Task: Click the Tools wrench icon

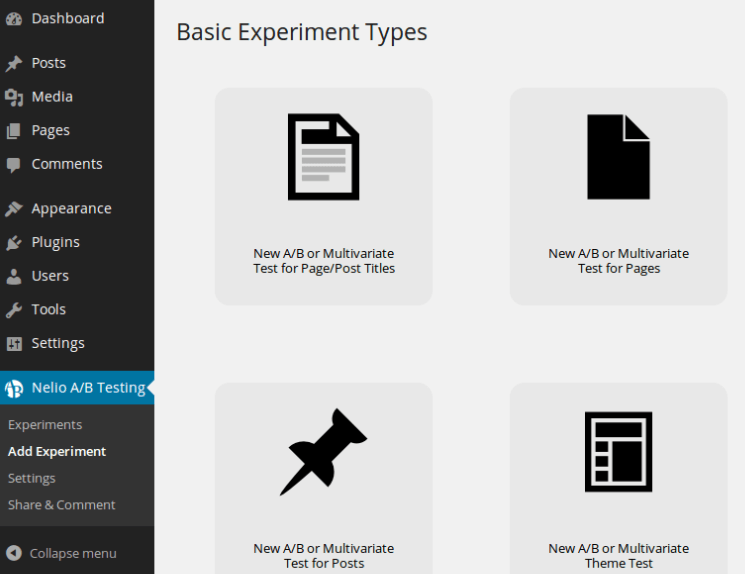Action: (x=14, y=310)
